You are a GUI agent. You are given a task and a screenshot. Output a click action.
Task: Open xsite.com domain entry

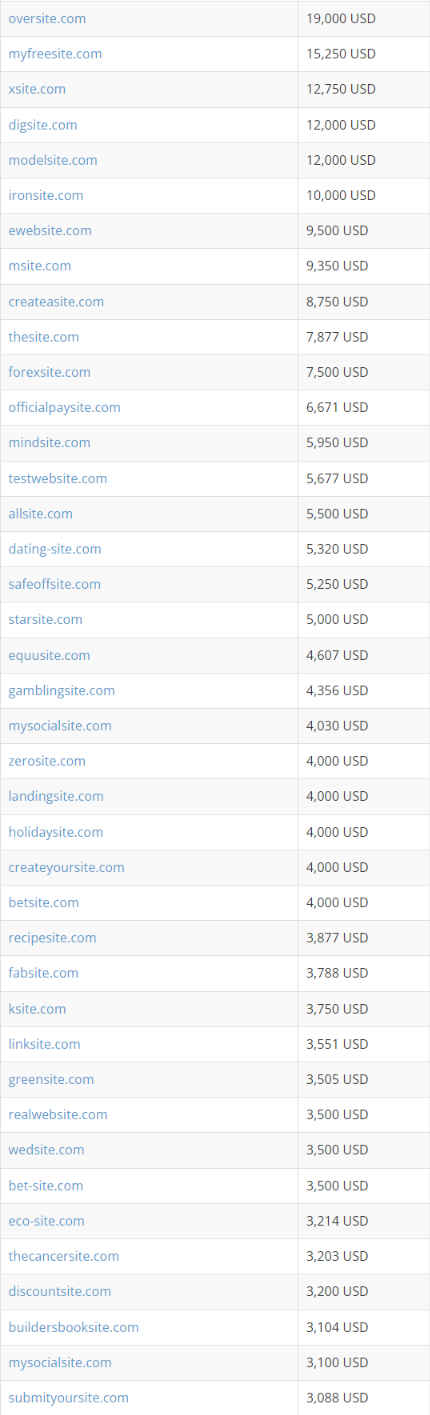(x=37, y=89)
